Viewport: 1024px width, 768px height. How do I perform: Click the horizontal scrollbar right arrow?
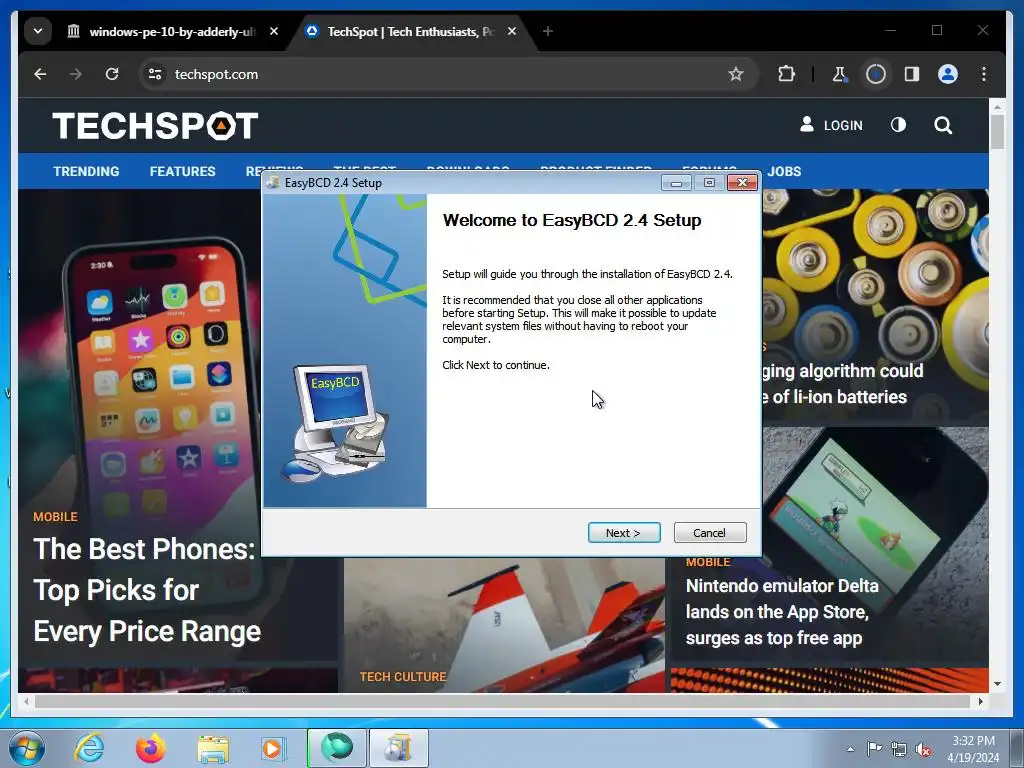981,701
